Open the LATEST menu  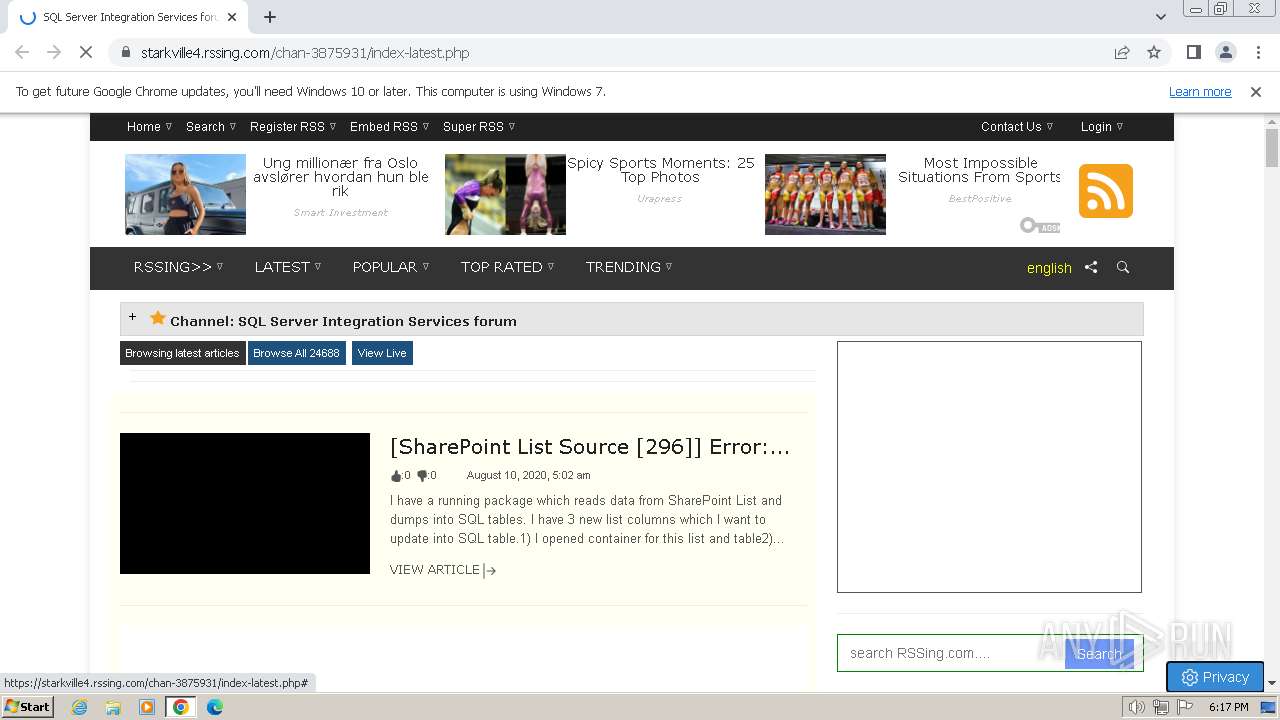(x=288, y=267)
